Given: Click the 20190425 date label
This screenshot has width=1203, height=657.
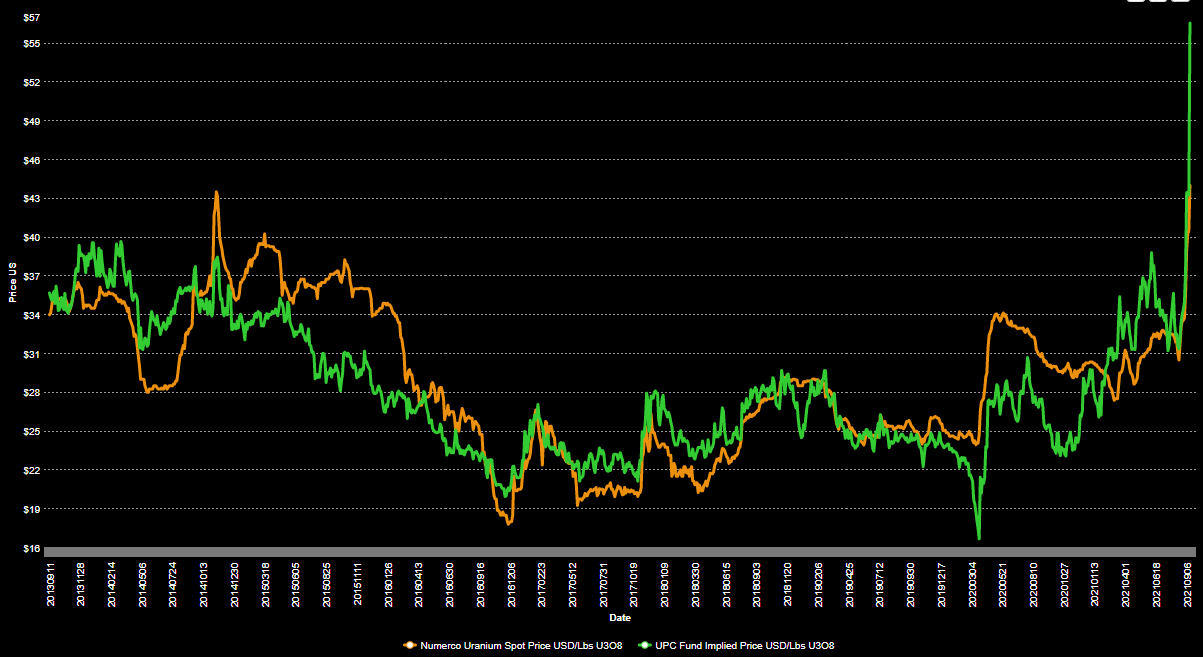Looking at the screenshot, I should (848, 583).
